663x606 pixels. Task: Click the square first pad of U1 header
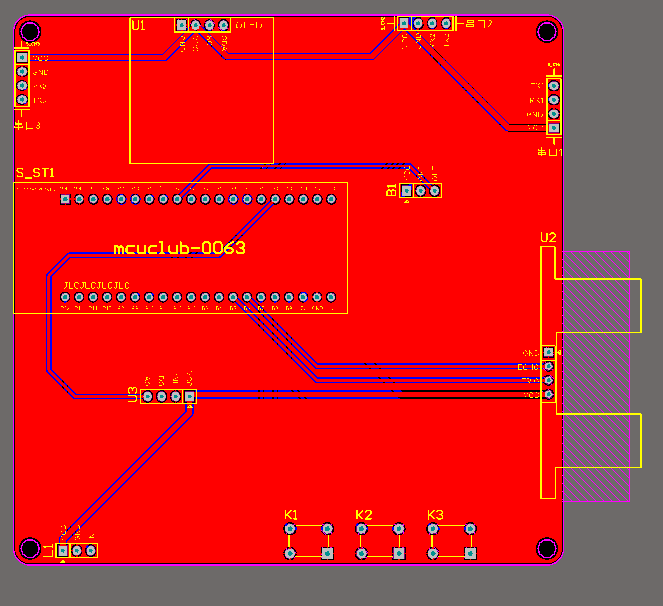click(181, 25)
